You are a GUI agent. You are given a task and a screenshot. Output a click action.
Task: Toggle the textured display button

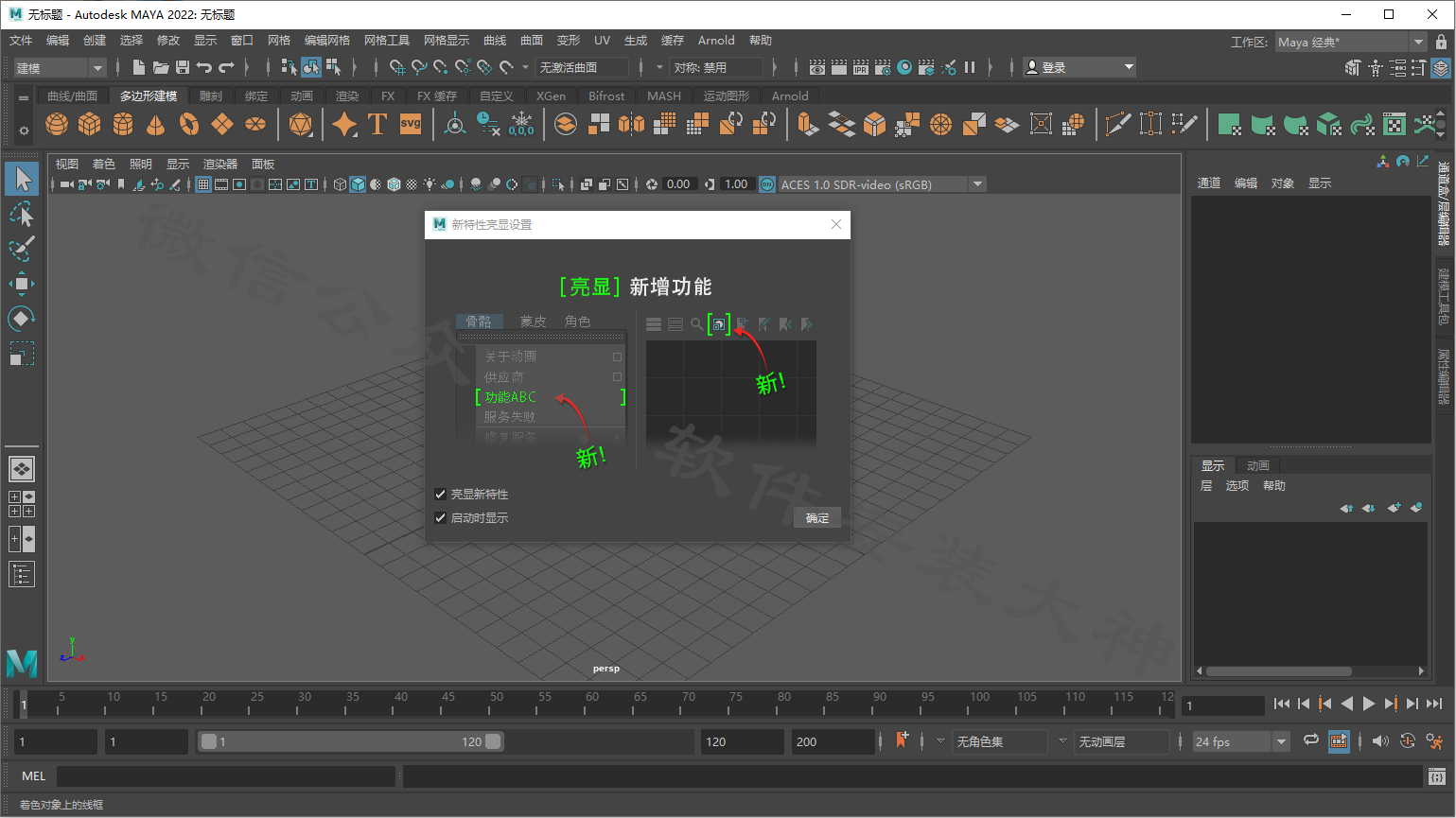pyautogui.click(x=412, y=184)
